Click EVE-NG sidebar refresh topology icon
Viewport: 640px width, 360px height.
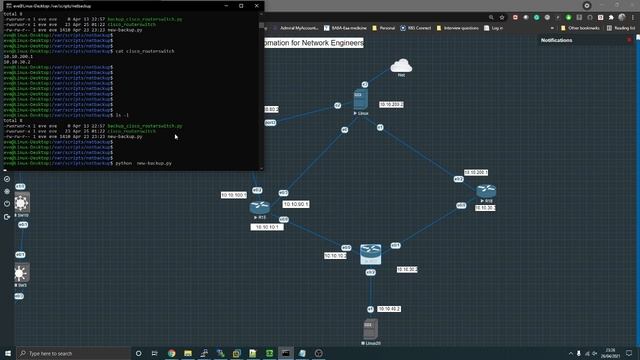pyautogui.click(x=7, y=191)
